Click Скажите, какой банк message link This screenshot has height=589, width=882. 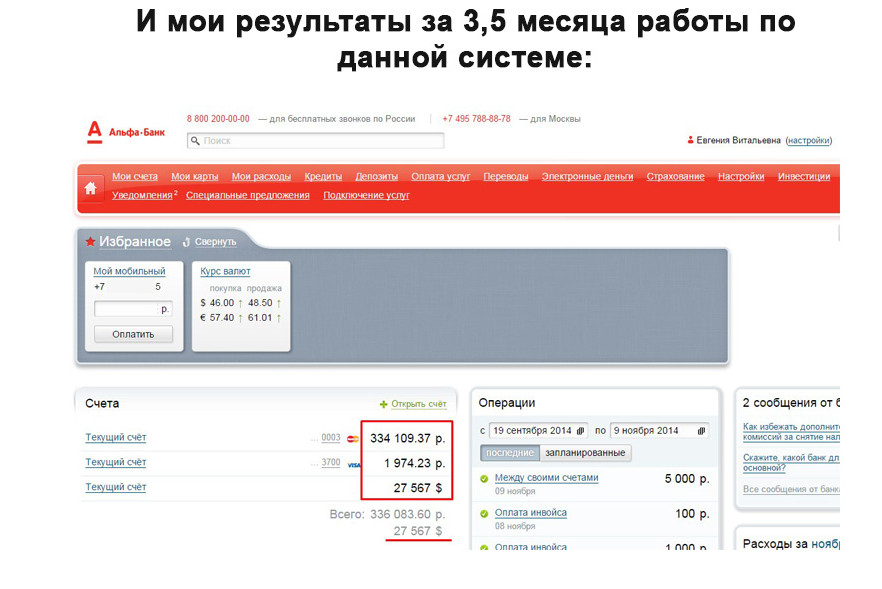tap(791, 462)
